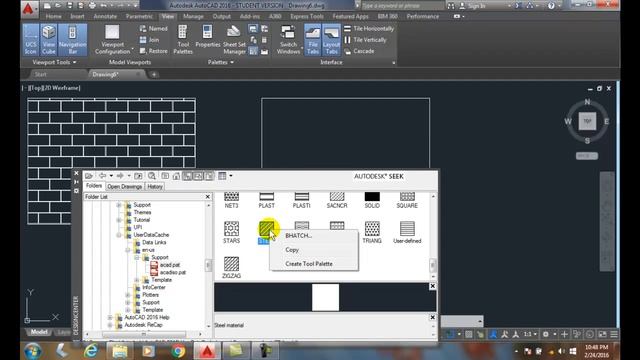Toggle Layout Tabs in Interface panel
The image size is (640, 360).
tap(331, 40)
